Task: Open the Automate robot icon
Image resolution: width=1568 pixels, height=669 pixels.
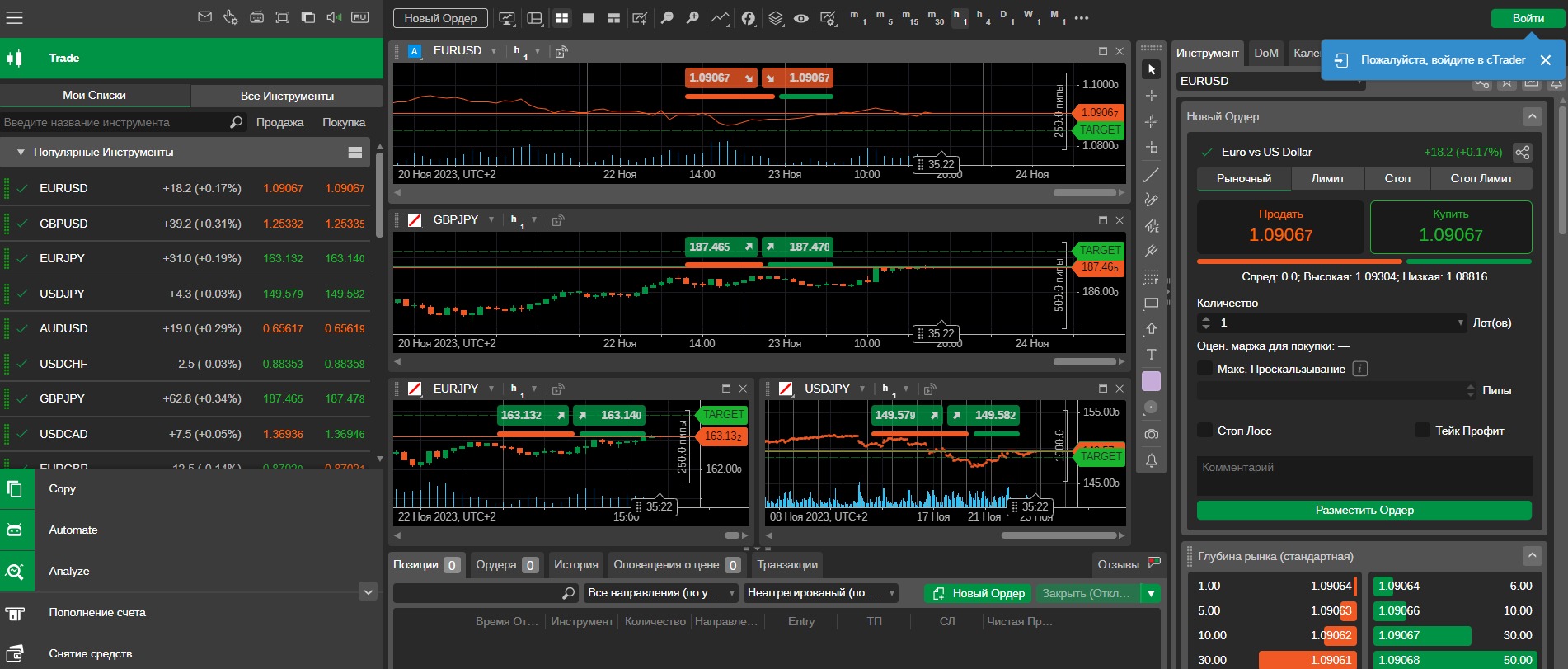Action: point(15,530)
